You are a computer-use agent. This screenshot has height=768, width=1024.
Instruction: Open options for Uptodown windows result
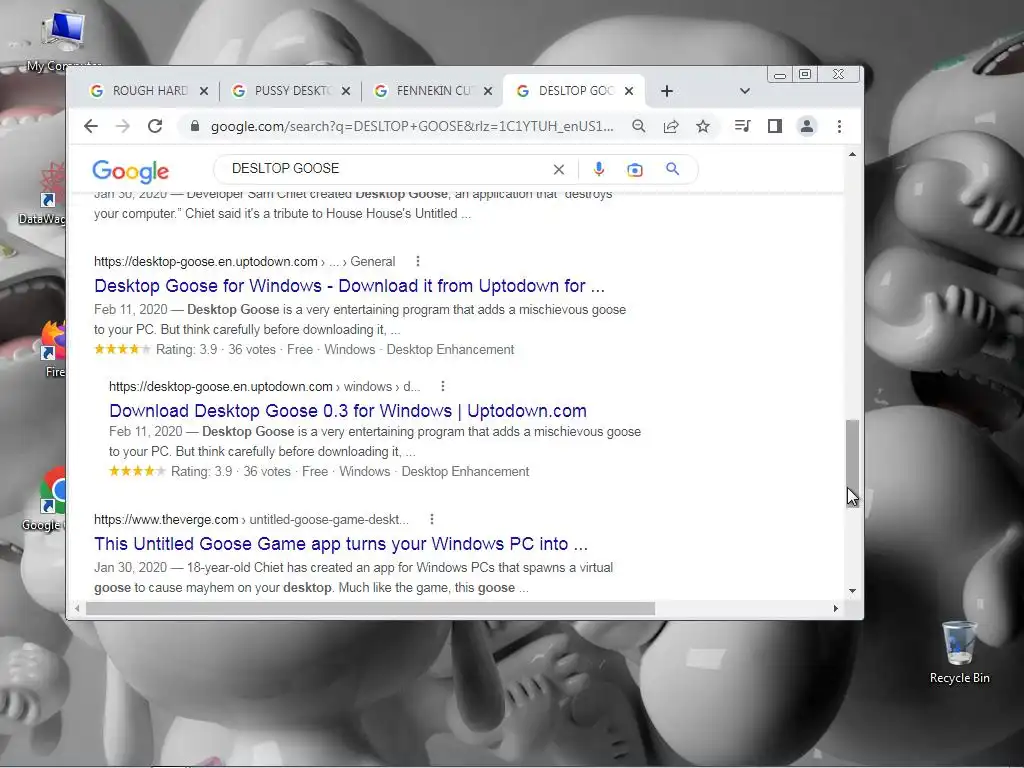pos(443,386)
